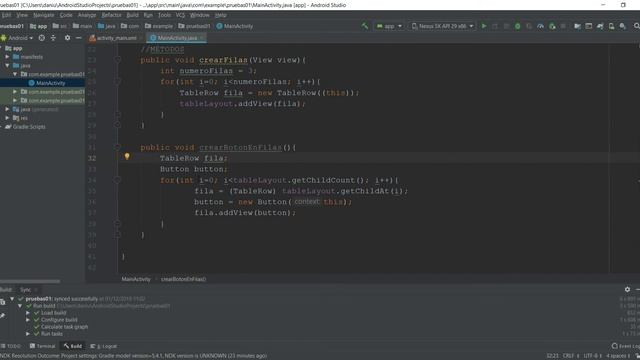Click the Sync Project with Gradle files icon
The height and width of the screenshot is (360, 640).
pos(600,26)
